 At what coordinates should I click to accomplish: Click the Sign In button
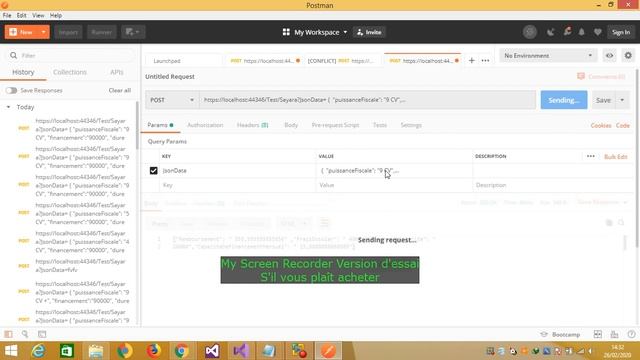click(x=621, y=32)
